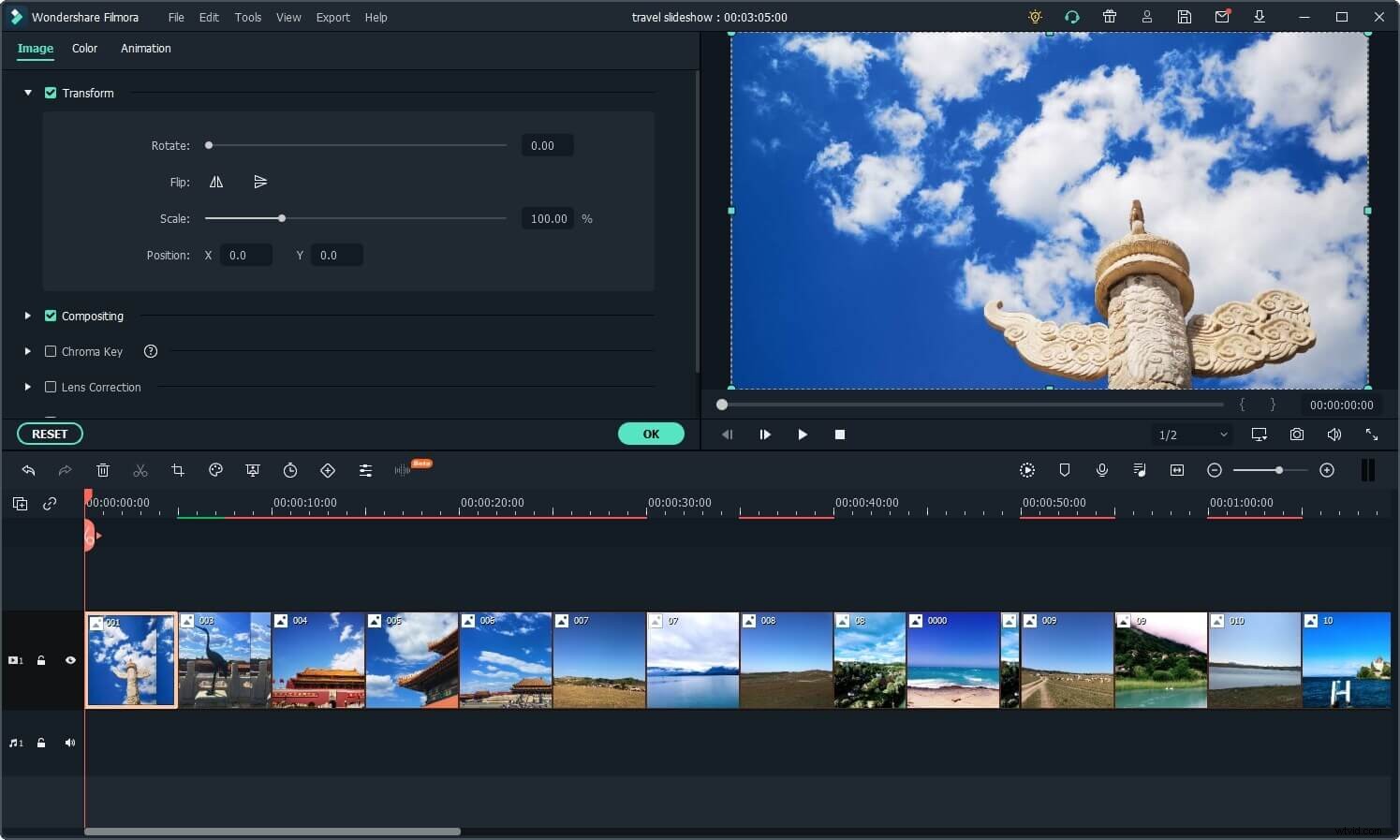Screen dimensions: 1400x840
Task: Select the Split scissors tool
Action: pos(140,470)
